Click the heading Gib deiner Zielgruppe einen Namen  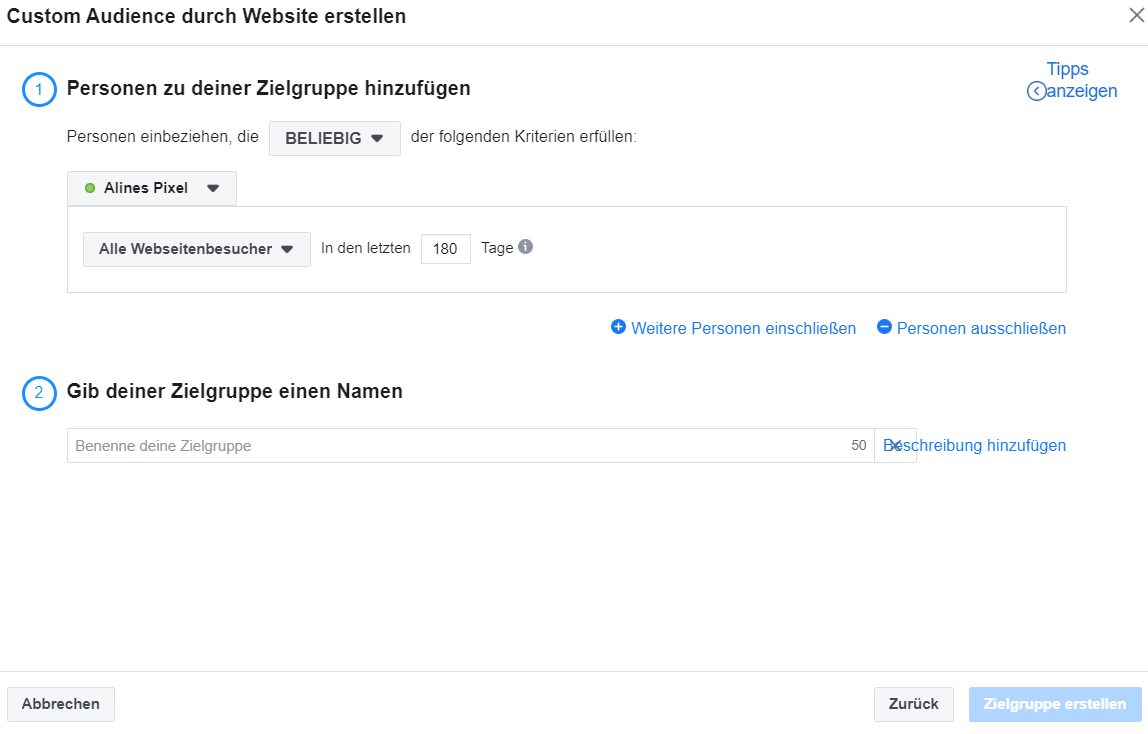click(234, 392)
